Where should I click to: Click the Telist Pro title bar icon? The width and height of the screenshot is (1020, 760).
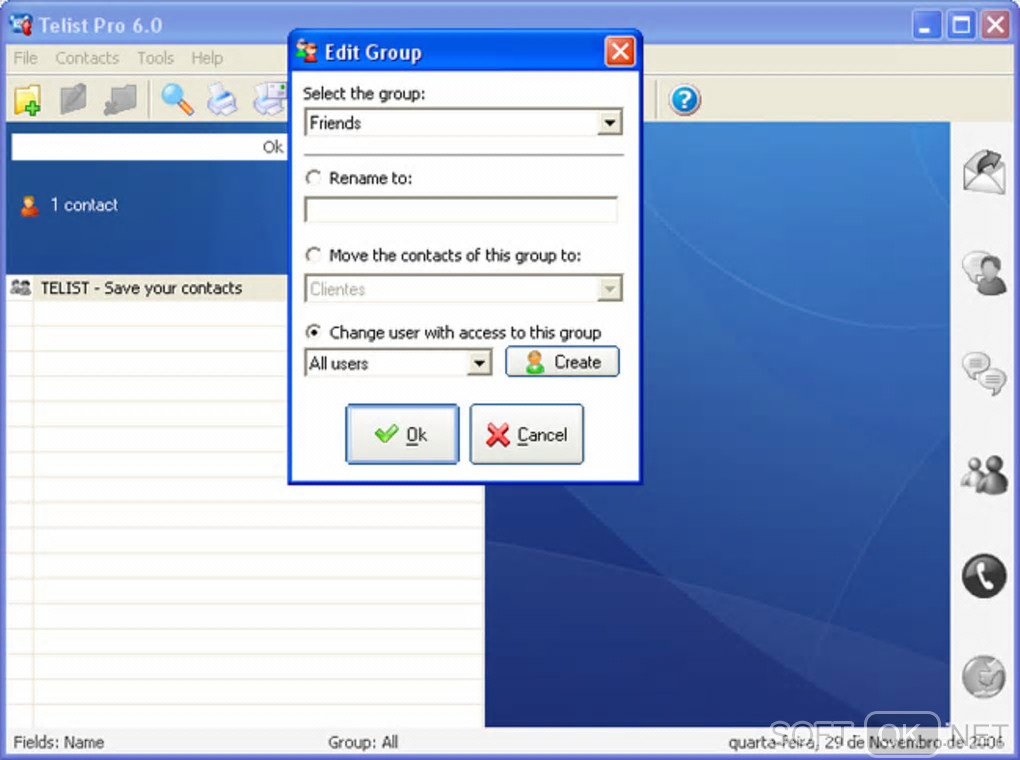point(21,25)
